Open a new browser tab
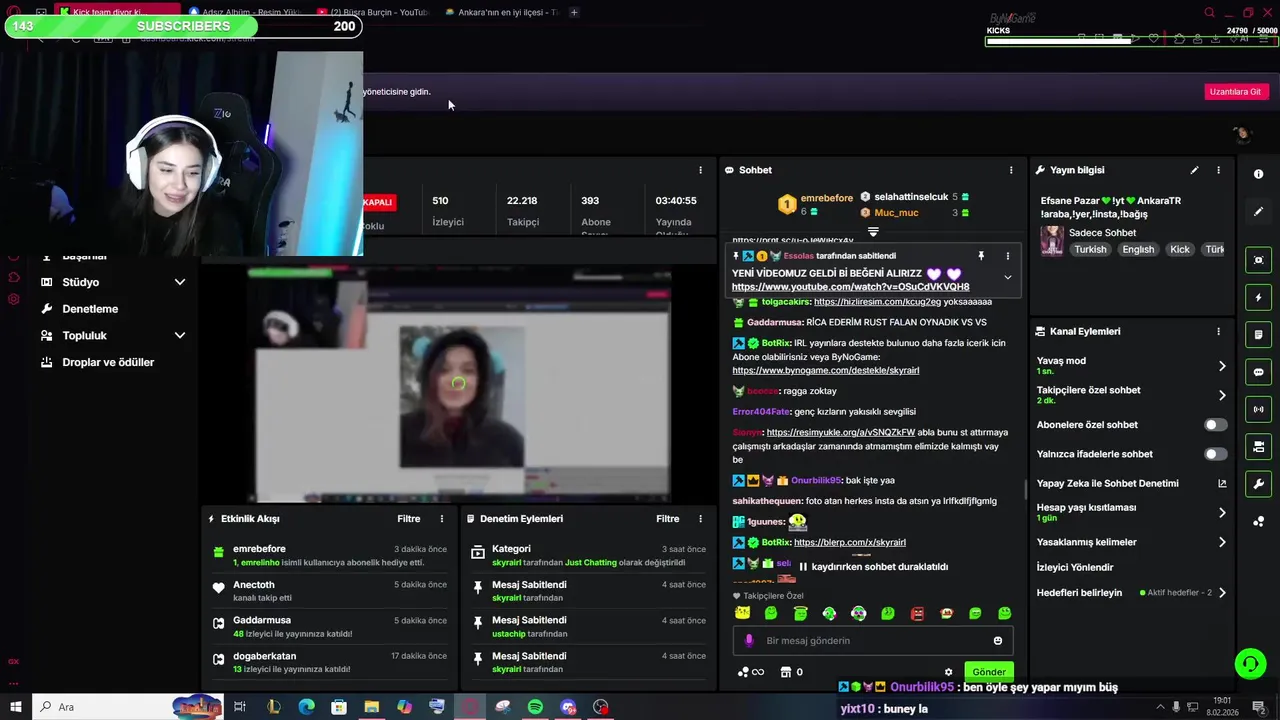The height and width of the screenshot is (720, 1280). pyautogui.click(x=574, y=12)
